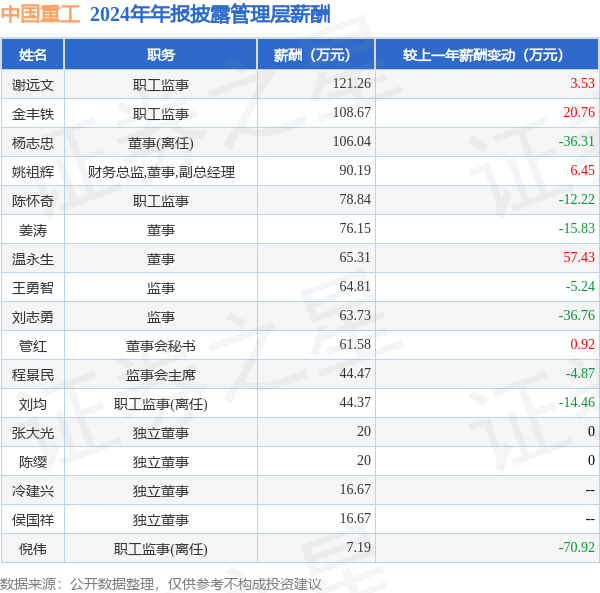
Task: Click change value 0.92
Action: 582,345
